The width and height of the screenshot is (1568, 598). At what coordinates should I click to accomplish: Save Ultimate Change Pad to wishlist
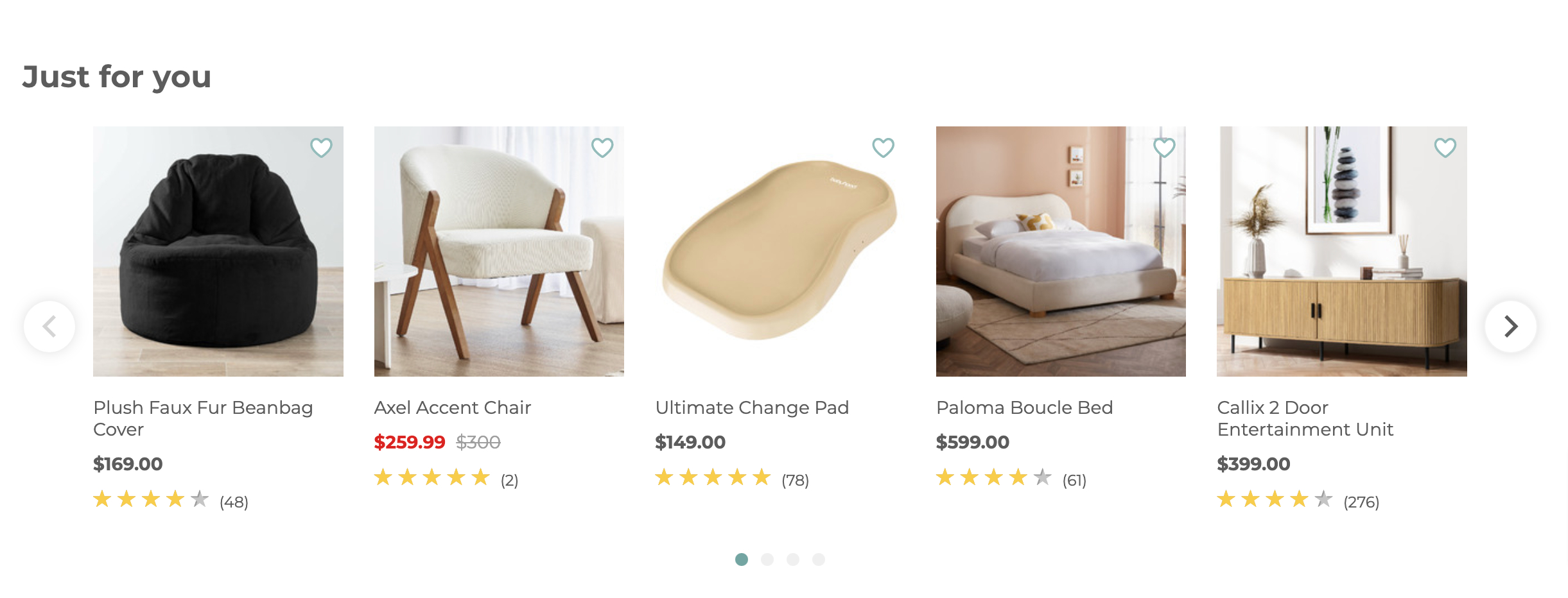[883, 148]
